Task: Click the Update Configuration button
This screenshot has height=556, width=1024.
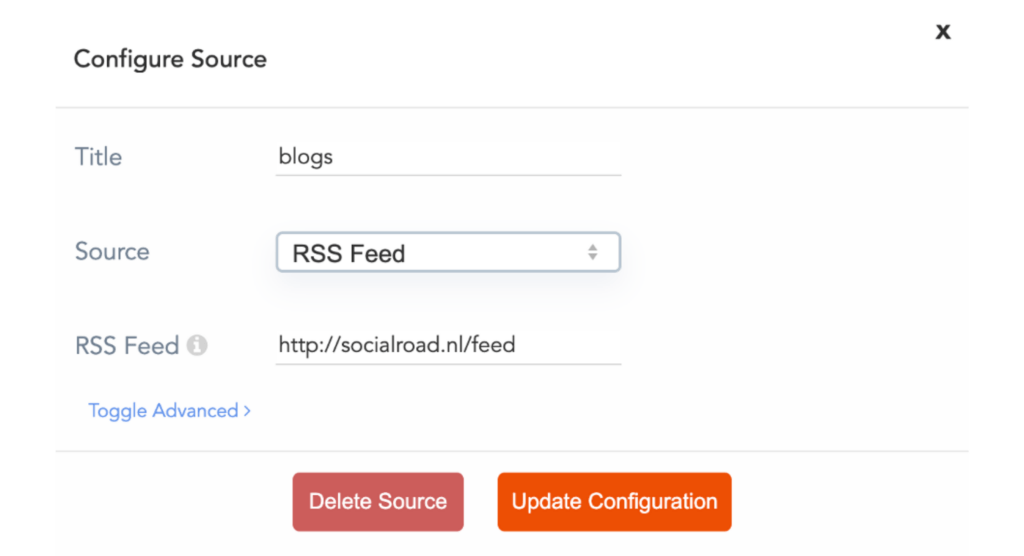Action: pyautogui.click(x=614, y=502)
